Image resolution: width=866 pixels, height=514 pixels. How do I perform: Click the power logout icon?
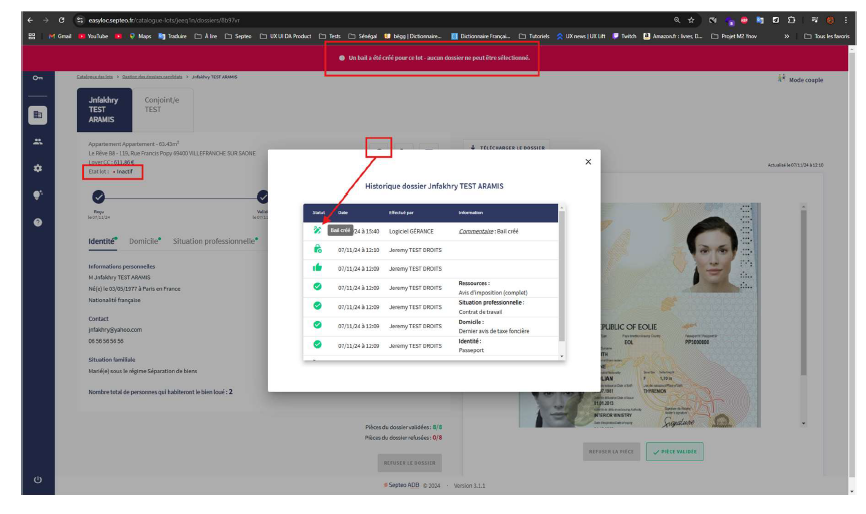click(37, 480)
